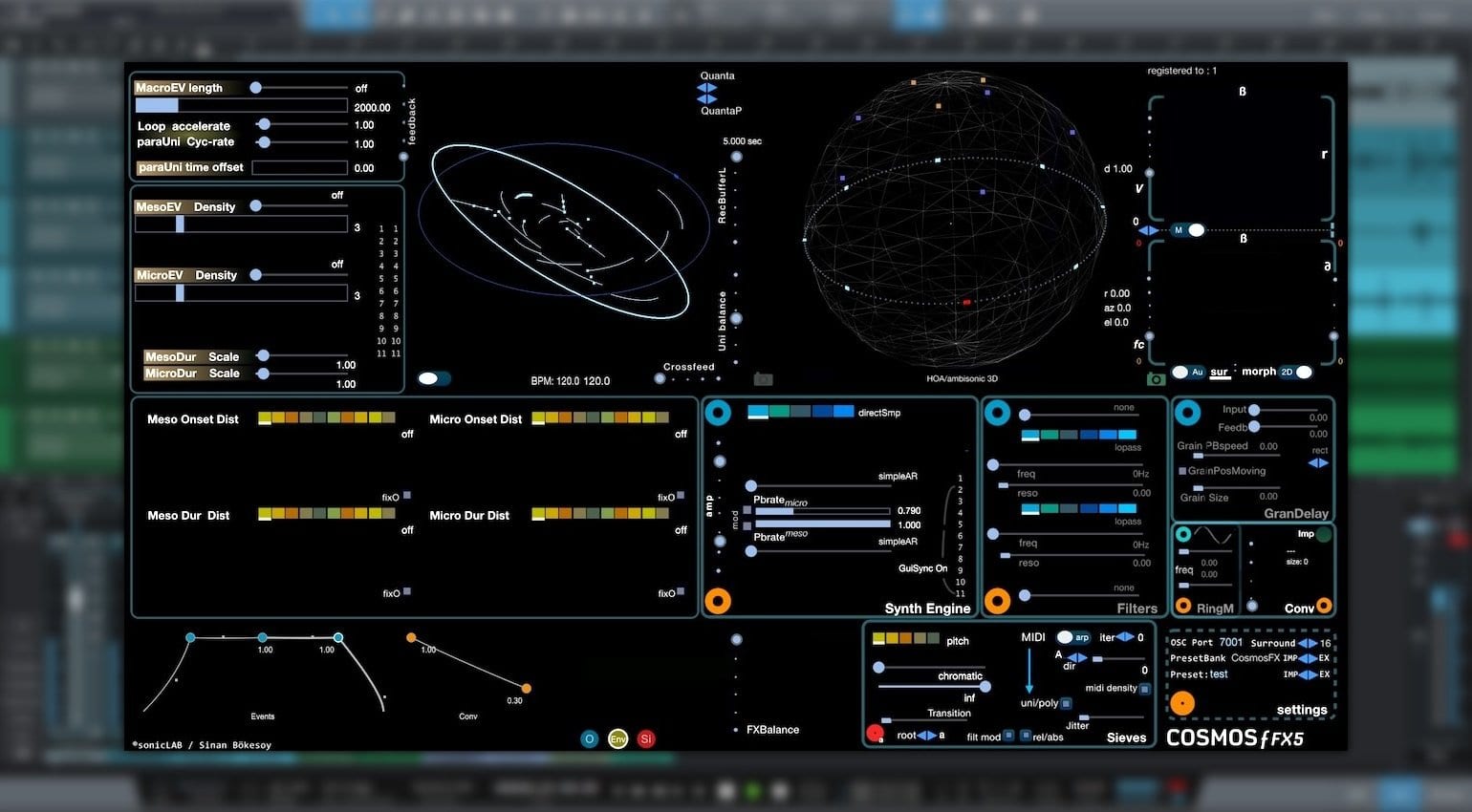Image resolution: width=1472 pixels, height=812 pixels.
Task: Click the dark green Imp circle in Conv
Action: 1324,535
